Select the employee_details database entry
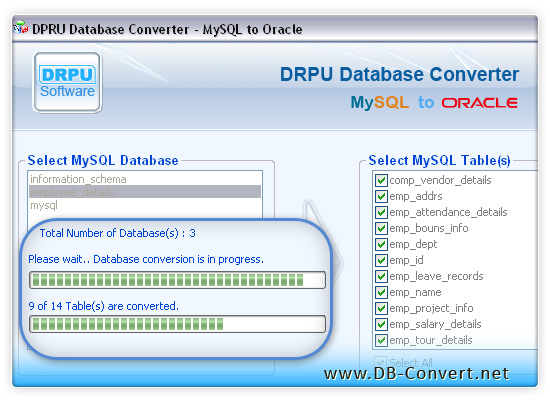 145,192
